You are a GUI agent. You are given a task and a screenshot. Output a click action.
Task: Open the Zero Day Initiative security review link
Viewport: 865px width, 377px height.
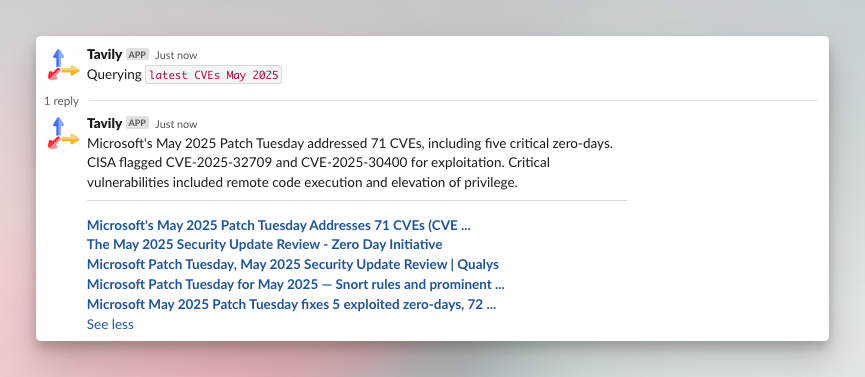pyautogui.click(x=265, y=245)
